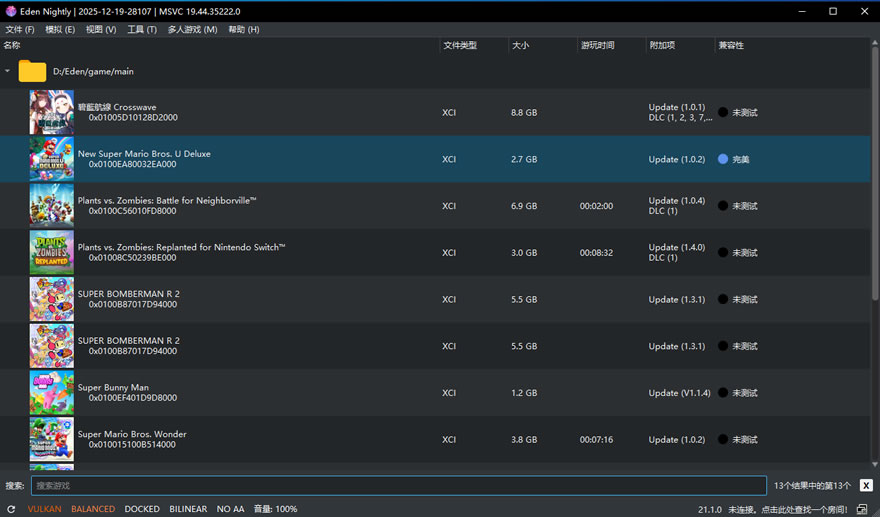Open the 多人游戏 (M) menu

tap(192, 30)
